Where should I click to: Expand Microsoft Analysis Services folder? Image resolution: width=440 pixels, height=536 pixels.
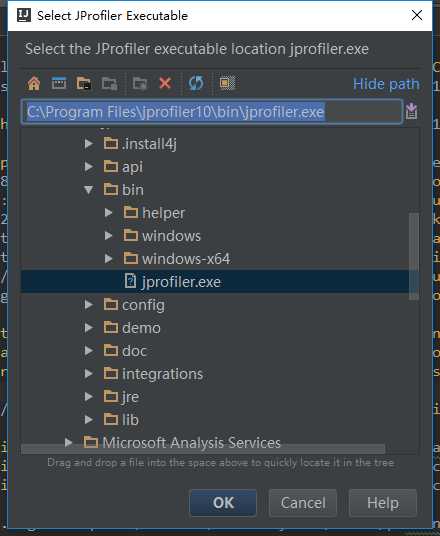[69, 442]
